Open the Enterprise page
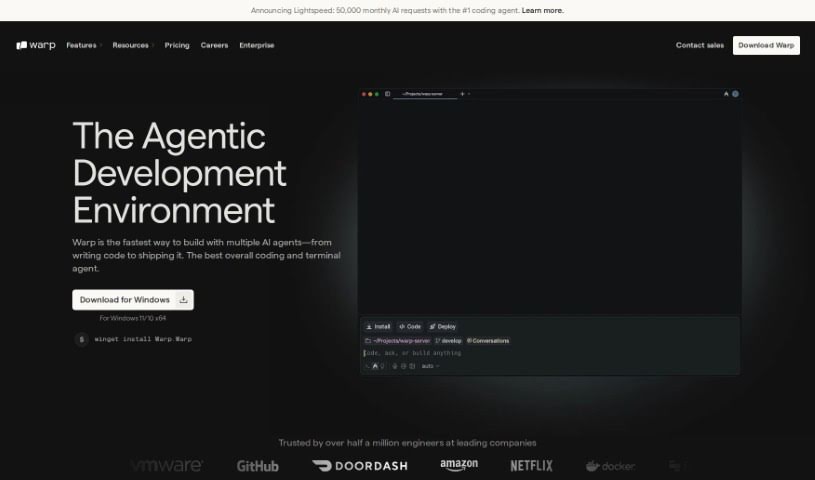Viewport: 815px width, 480px height. tap(257, 45)
